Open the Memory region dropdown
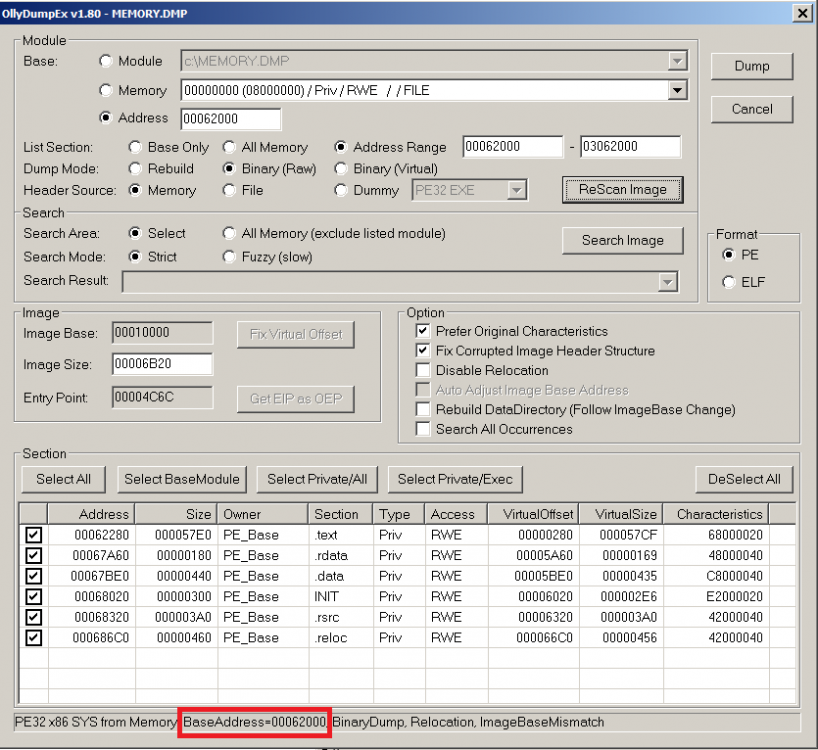The height and width of the screenshot is (750, 818). (x=677, y=90)
